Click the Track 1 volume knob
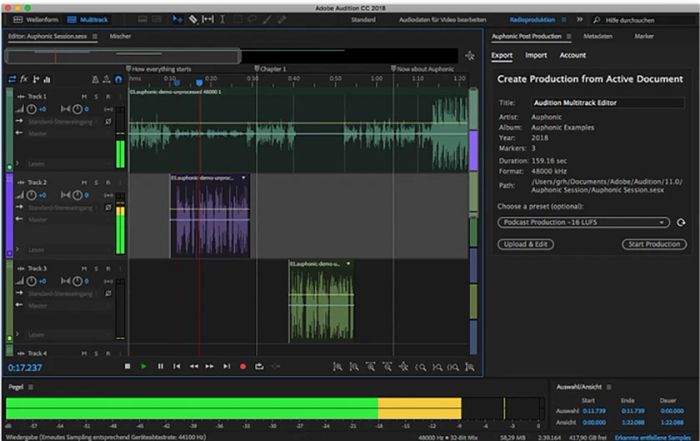The height and width of the screenshot is (441, 700). (31, 109)
